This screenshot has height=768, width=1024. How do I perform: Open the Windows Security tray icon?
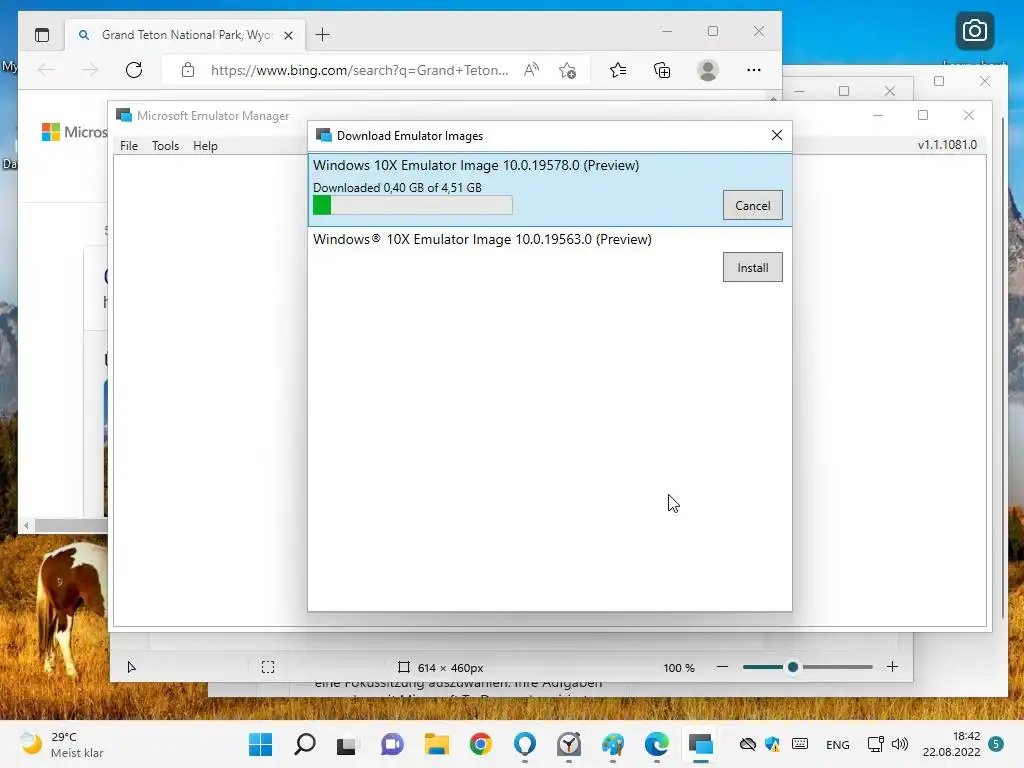pyautogui.click(x=773, y=744)
